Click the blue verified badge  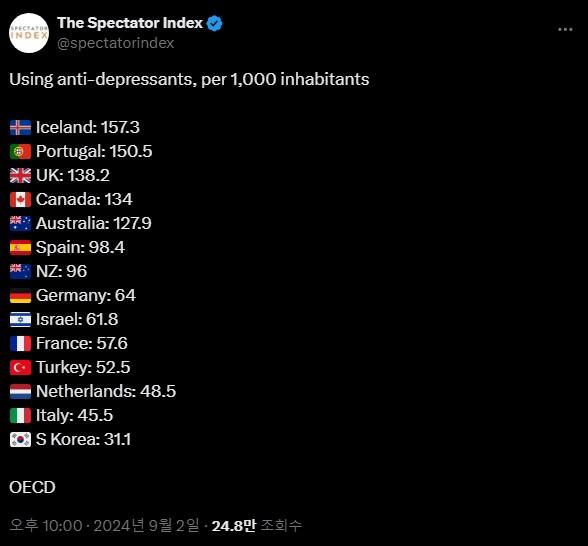pos(214,24)
